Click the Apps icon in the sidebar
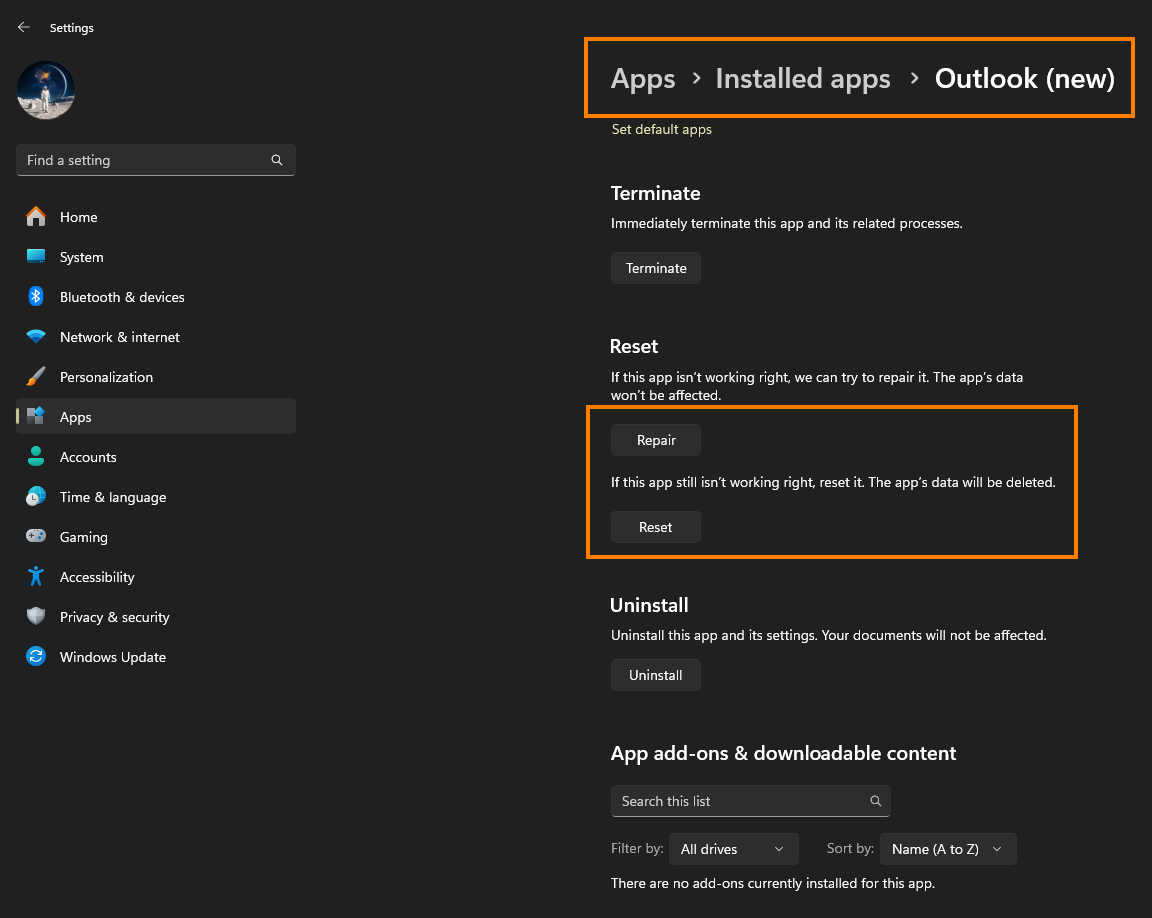 (36, 416)
